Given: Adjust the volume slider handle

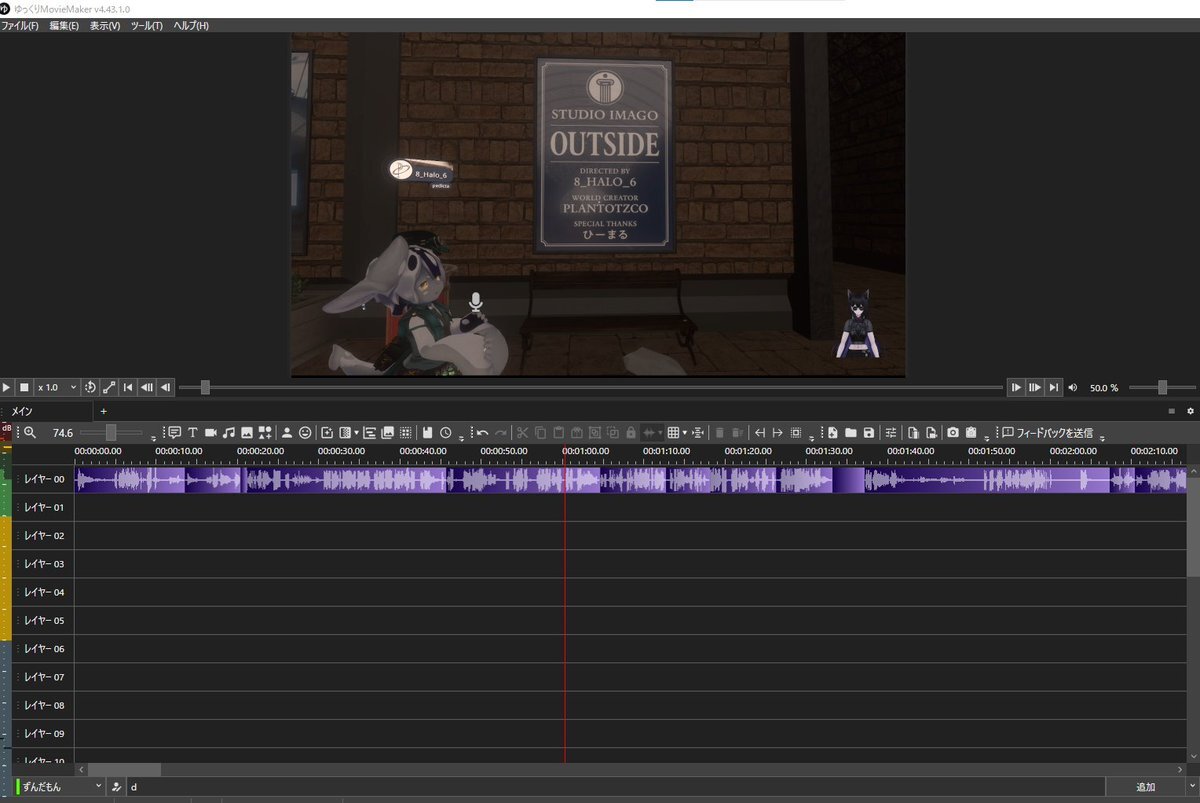Looking at the screenshot, I should click(x=1162, y=387).
